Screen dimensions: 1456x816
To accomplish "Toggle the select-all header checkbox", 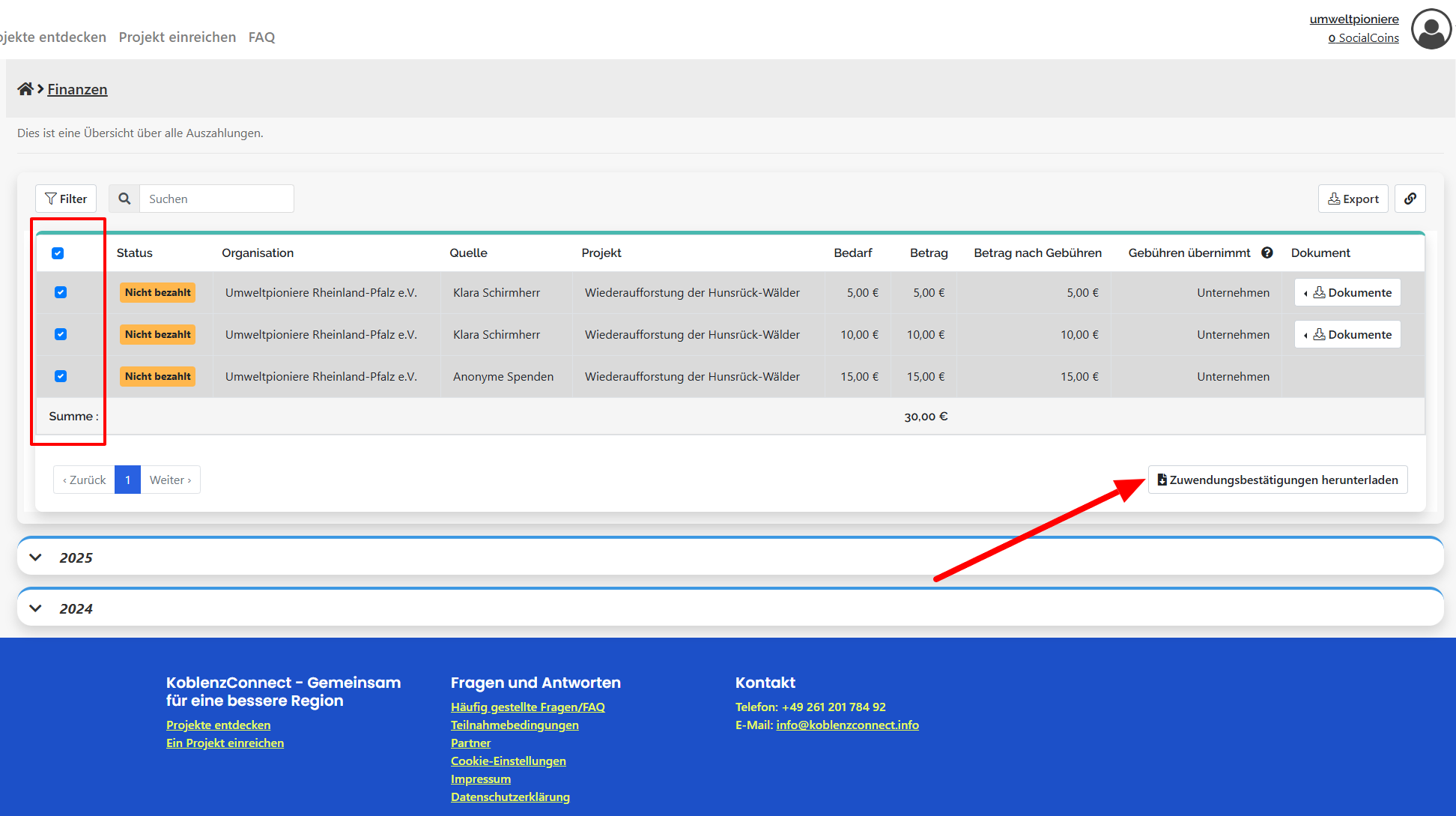I will pos(58,253).
